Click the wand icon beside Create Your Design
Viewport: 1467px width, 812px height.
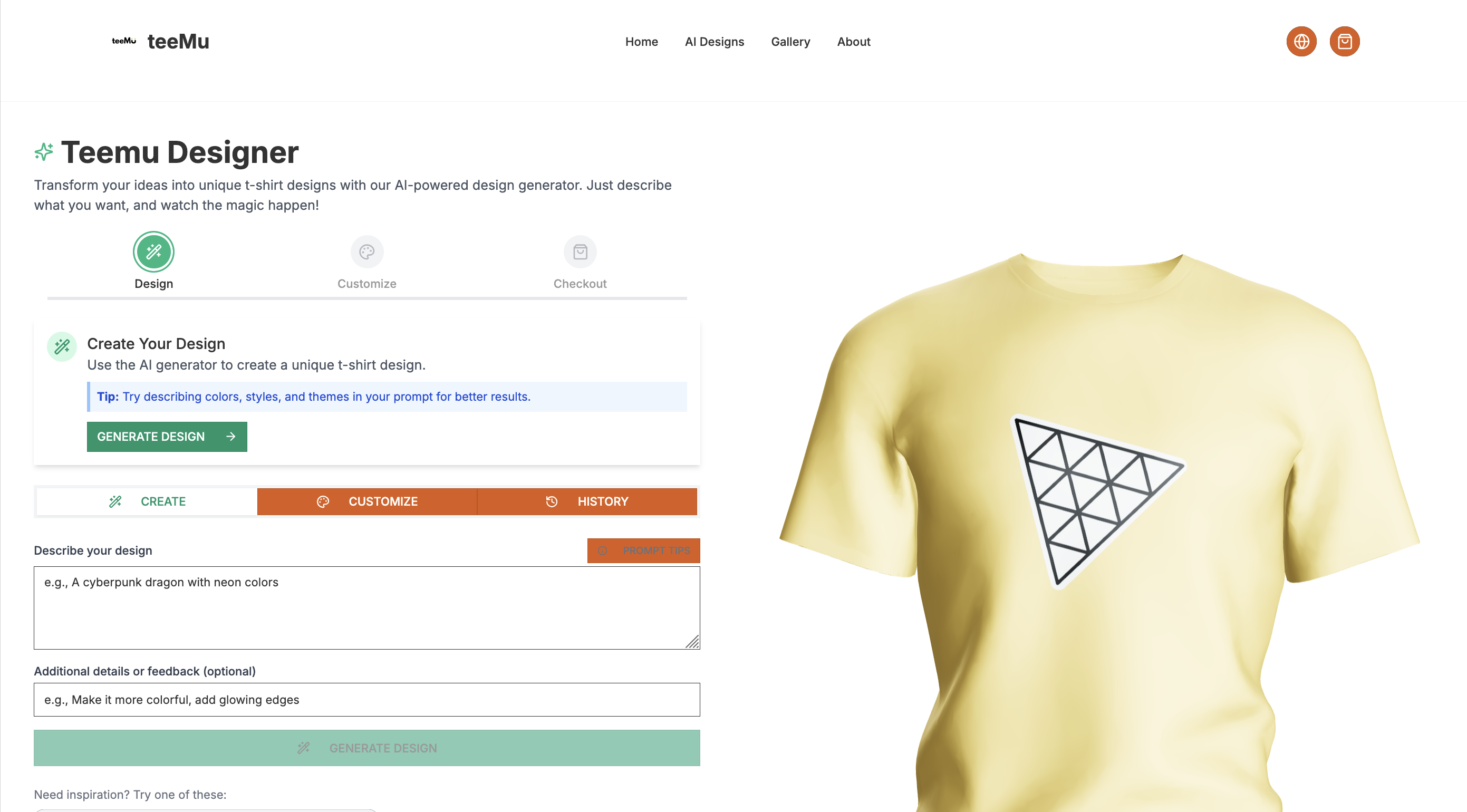(62, 346)
